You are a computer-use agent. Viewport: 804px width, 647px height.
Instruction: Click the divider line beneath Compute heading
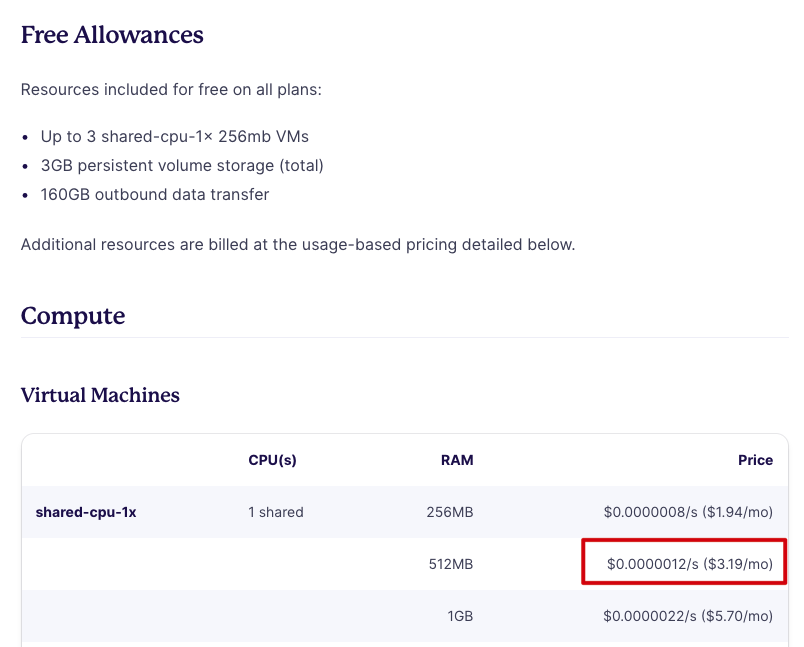[405, 338]
